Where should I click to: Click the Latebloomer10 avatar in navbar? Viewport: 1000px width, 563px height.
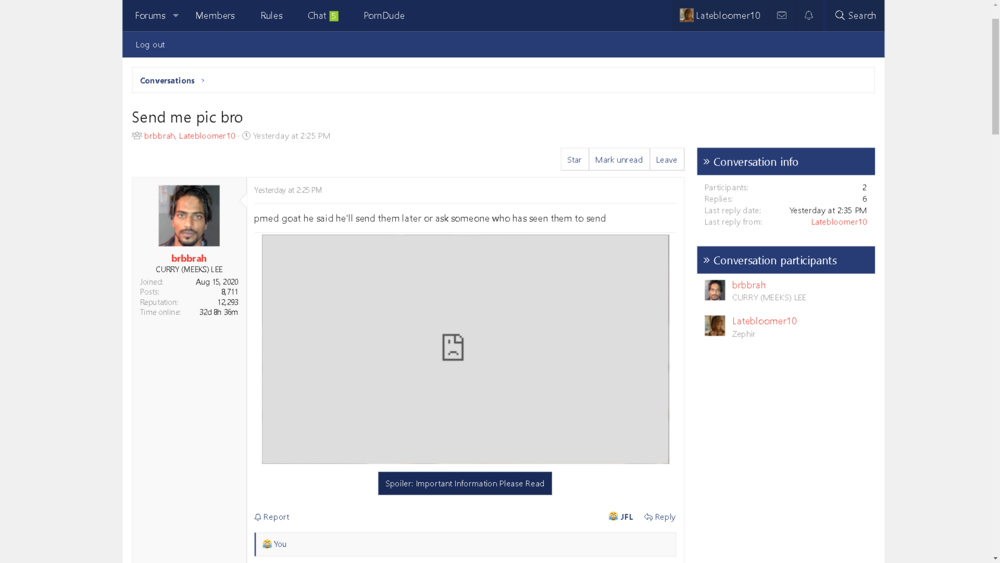coord(686,15)
